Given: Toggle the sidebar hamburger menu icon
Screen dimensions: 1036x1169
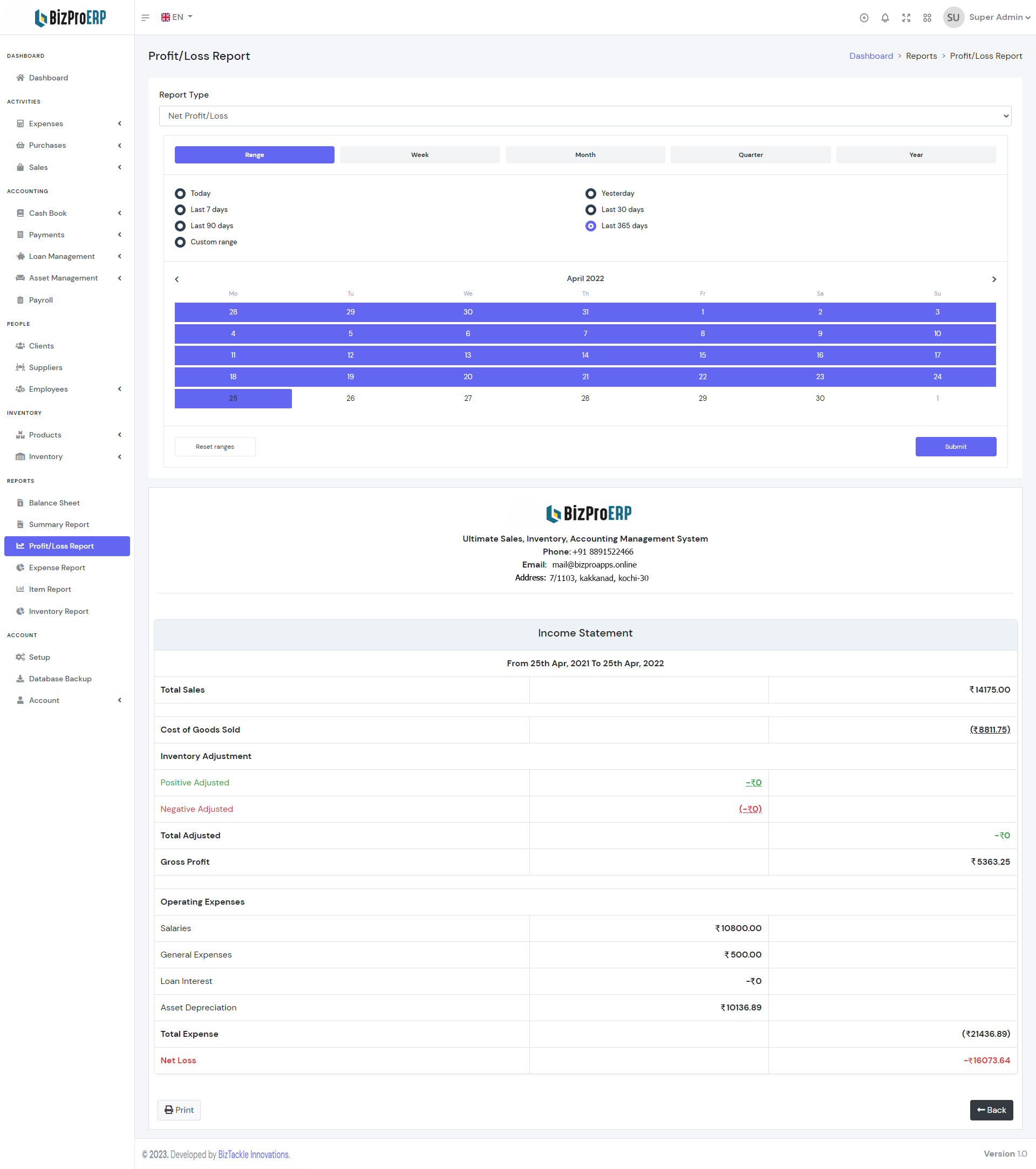Looking at the screenshot, I should click(x=145, y=18).
